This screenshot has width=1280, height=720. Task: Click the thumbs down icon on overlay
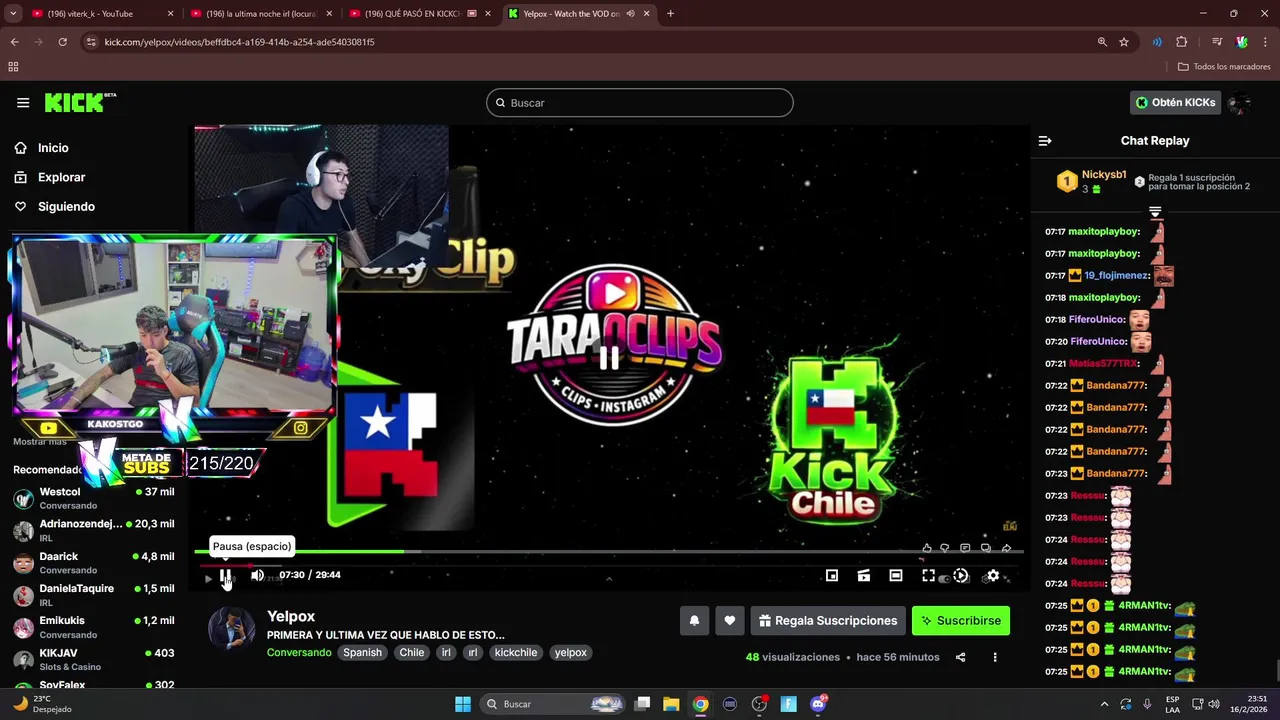[945, 548]
